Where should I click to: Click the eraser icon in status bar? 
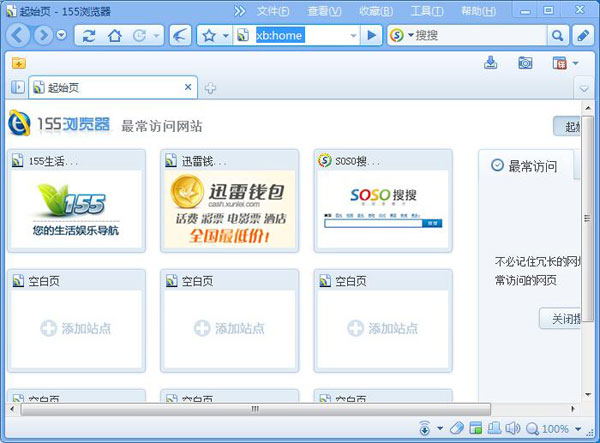pyautogui.click(x=457, y=428)
